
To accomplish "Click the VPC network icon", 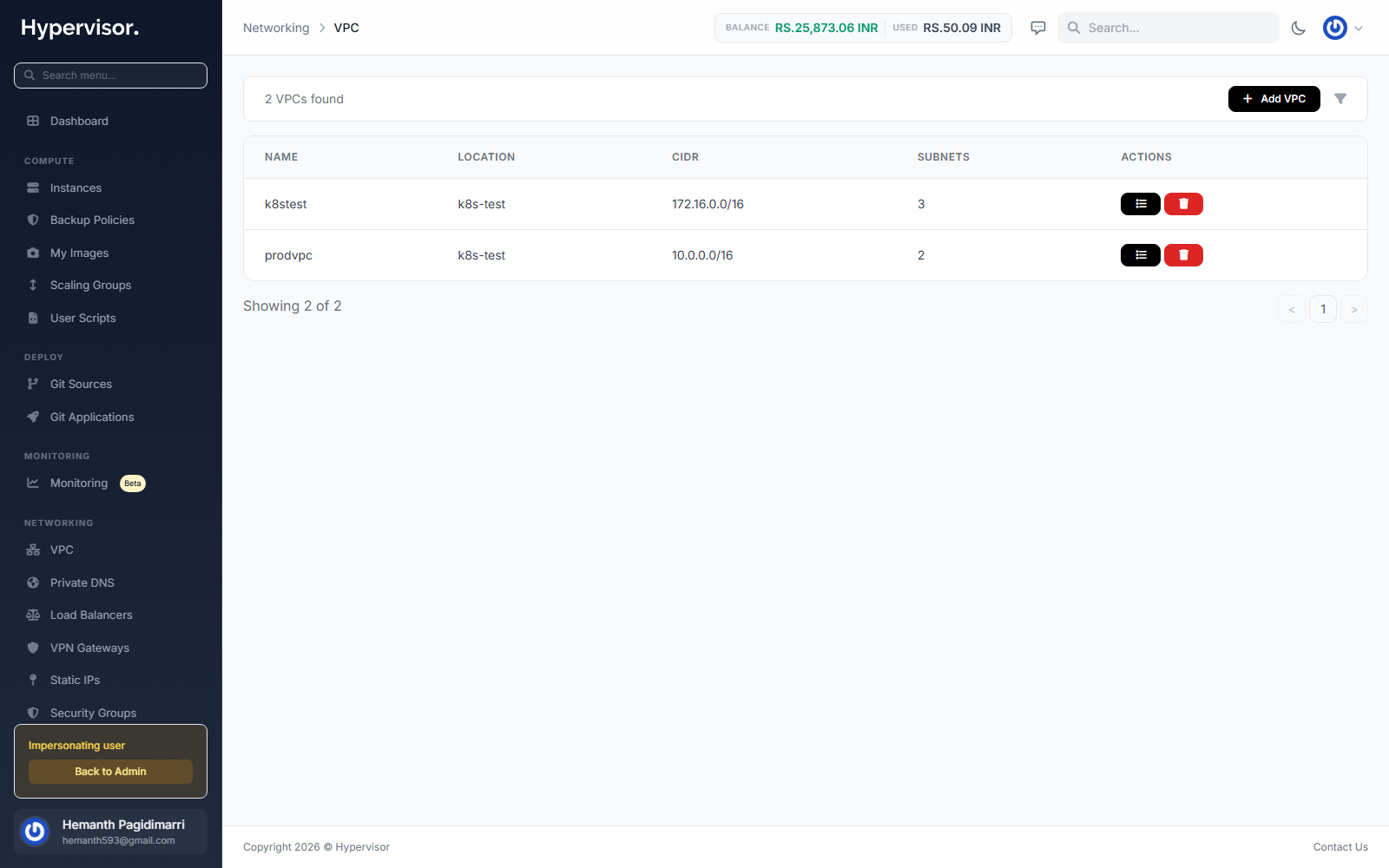I will click(33, 550).
